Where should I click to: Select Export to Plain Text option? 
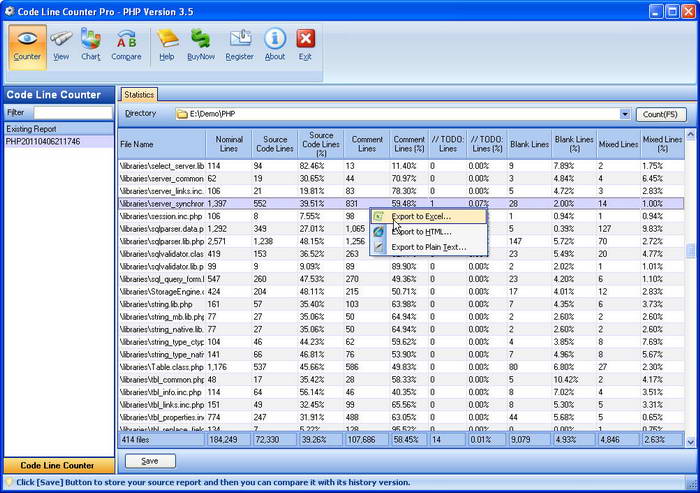click(x=428, y=247)
